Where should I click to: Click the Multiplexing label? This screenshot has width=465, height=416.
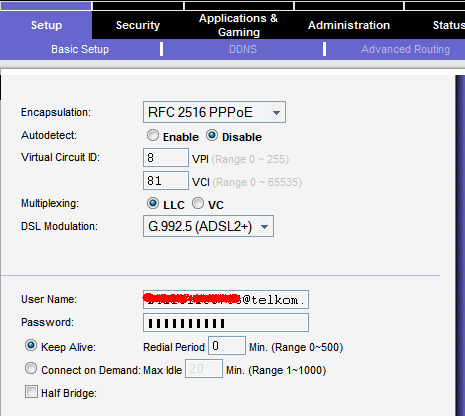click(50, 203)
